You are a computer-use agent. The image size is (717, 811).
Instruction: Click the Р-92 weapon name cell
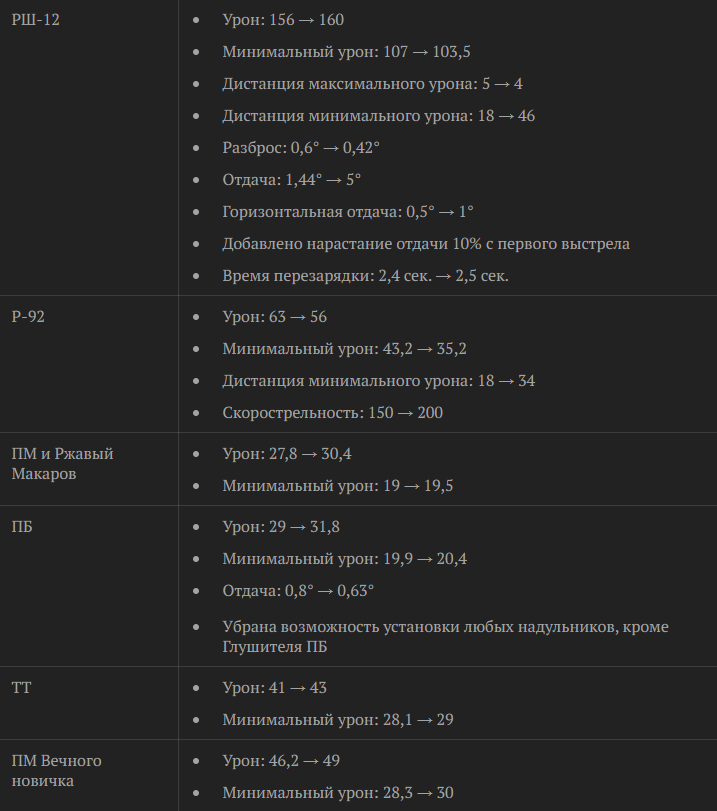click(28, 317)
